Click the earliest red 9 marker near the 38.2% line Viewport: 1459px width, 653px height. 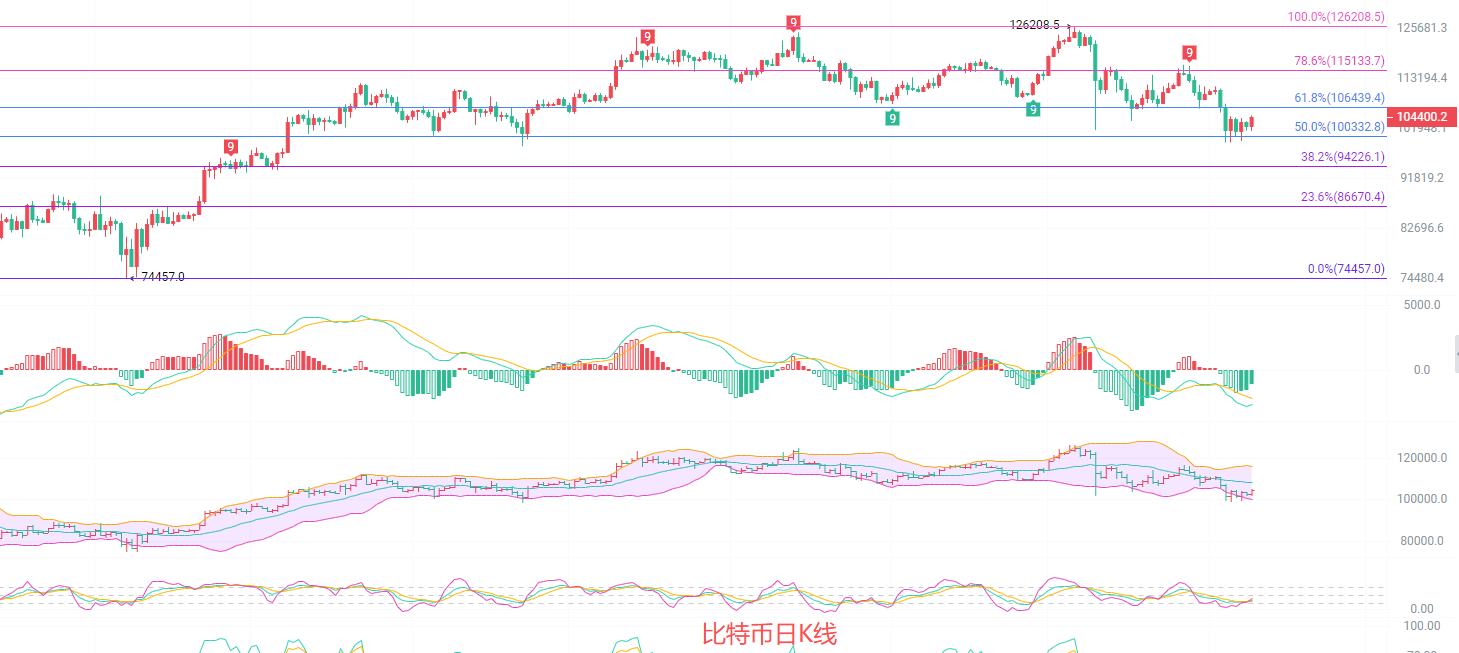point(231,147)
